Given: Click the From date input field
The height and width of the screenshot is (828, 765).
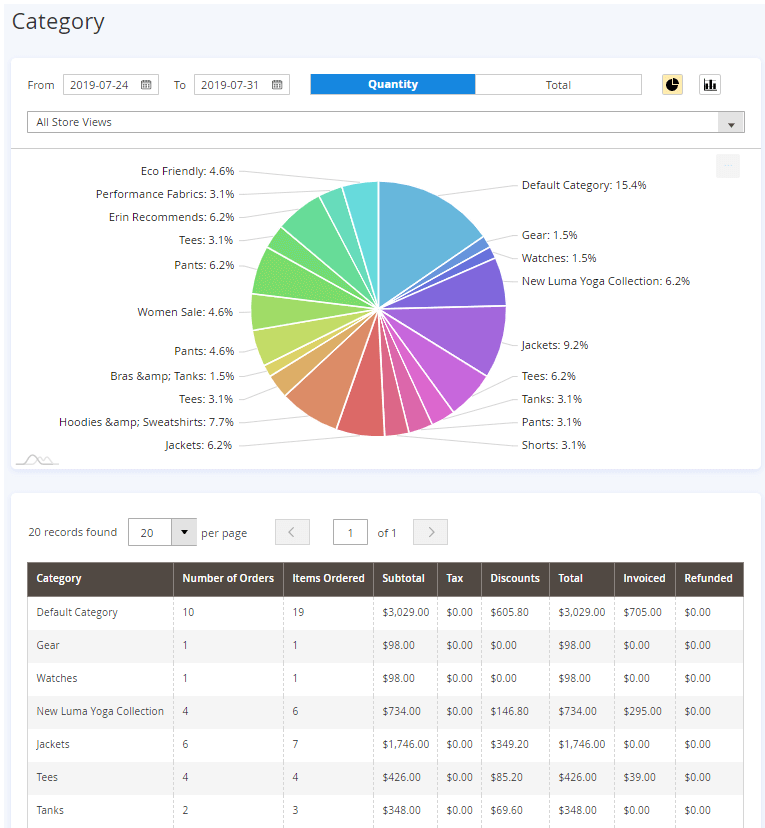Looking at the screenshot, I should pos(100,85).
